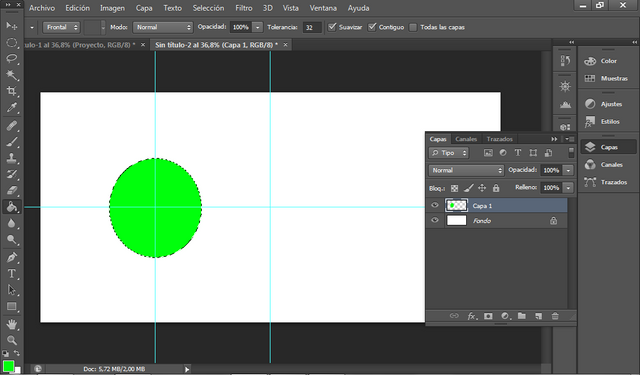Create a new group folder icon
The height and width of the screenshot is (375, 640).
[522, 316]
